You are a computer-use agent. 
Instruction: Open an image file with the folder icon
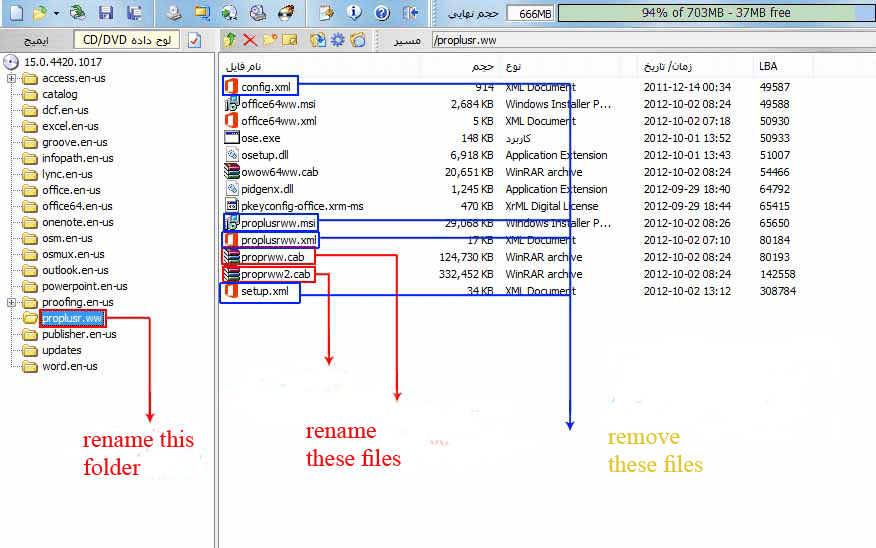[x=39, y=12]
